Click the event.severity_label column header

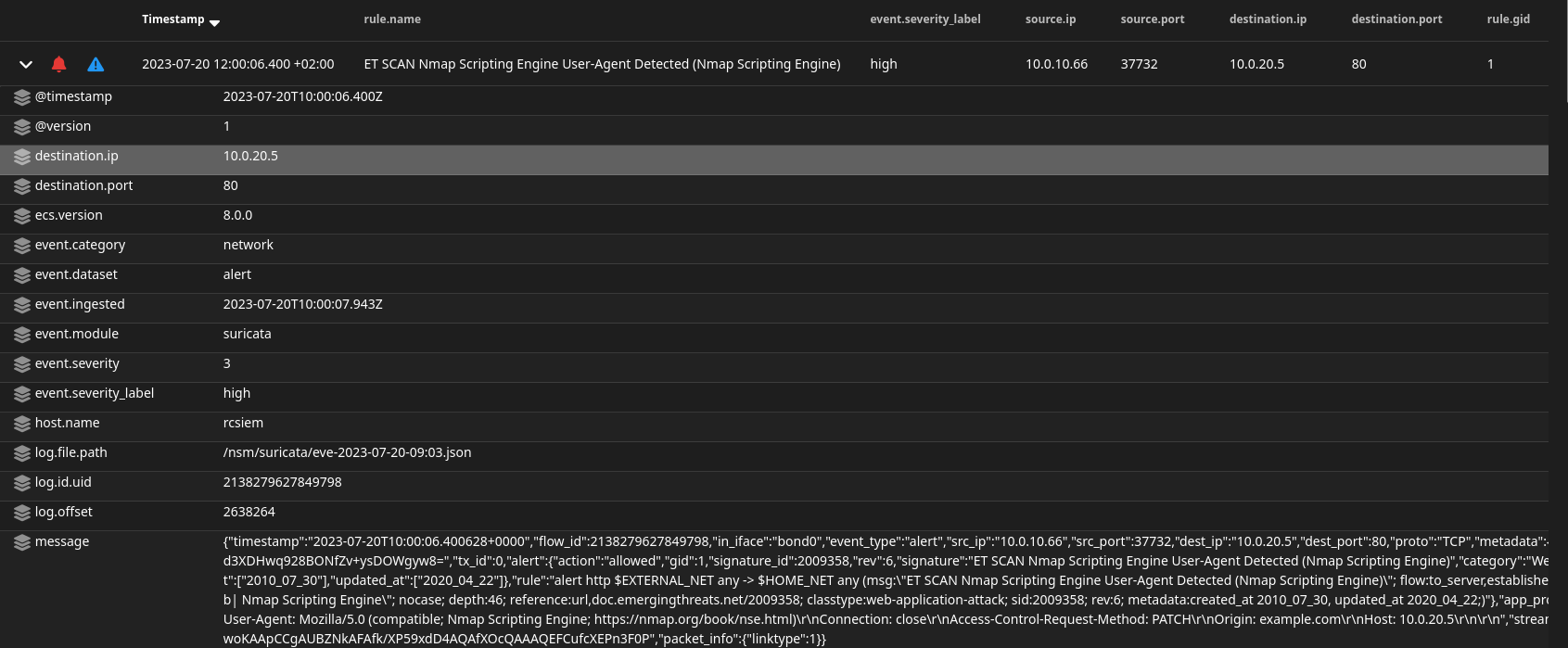point(924,19)
